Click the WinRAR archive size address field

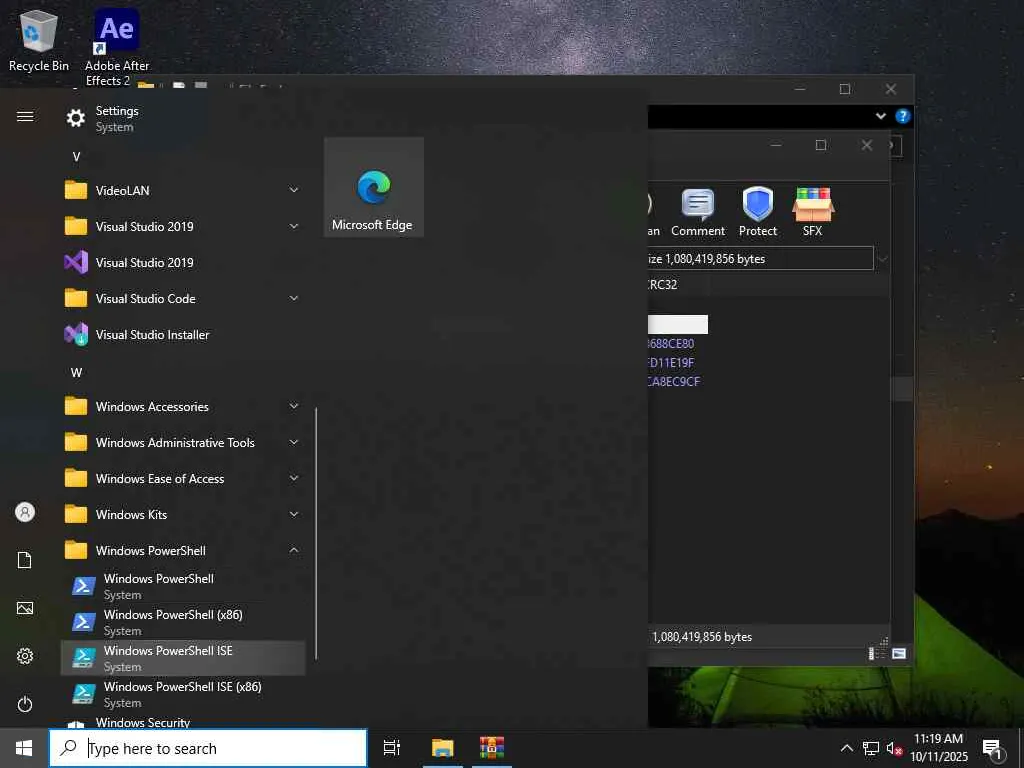(760, 259)
